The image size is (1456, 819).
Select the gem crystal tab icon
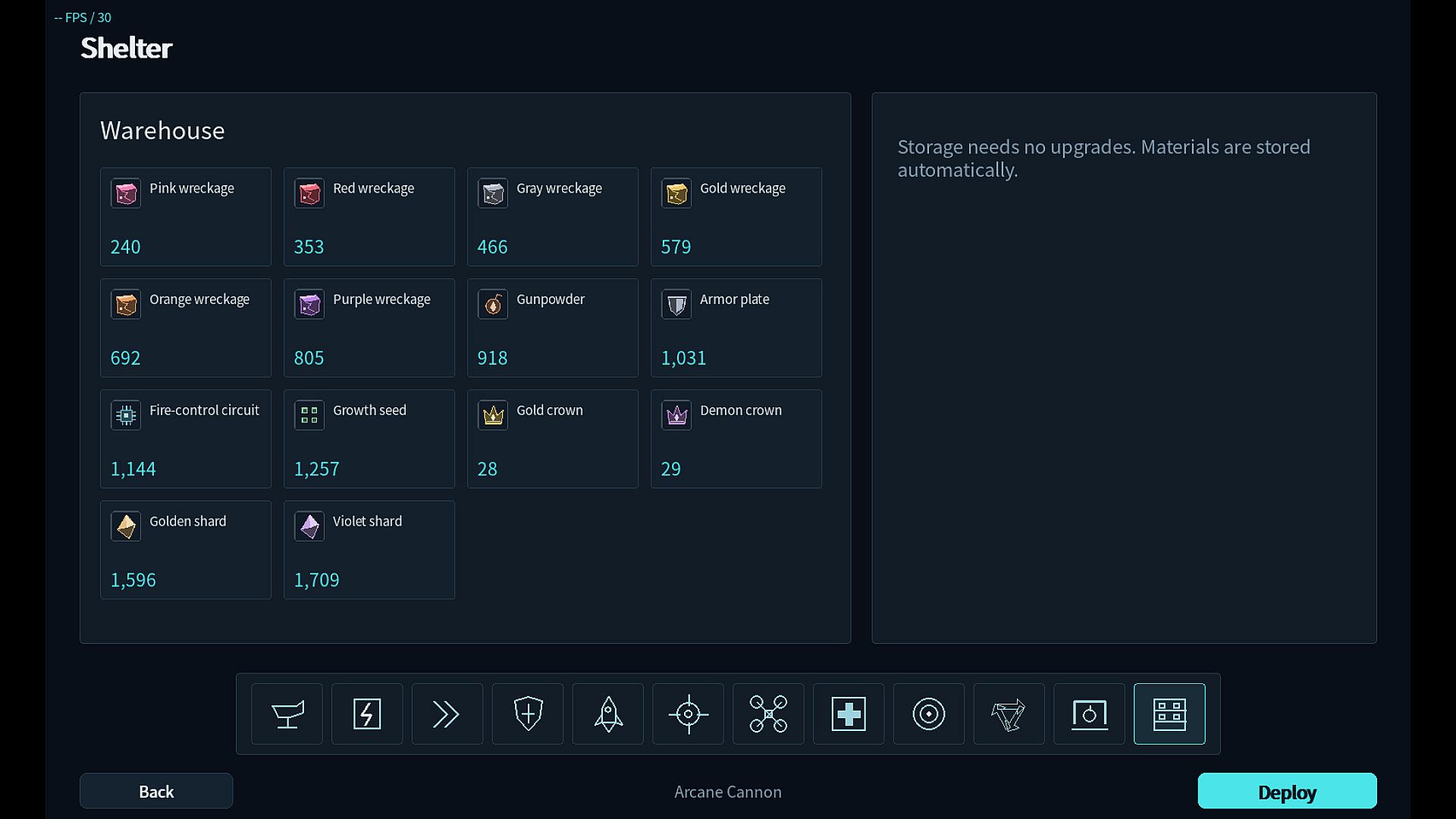coord(1009,714)
